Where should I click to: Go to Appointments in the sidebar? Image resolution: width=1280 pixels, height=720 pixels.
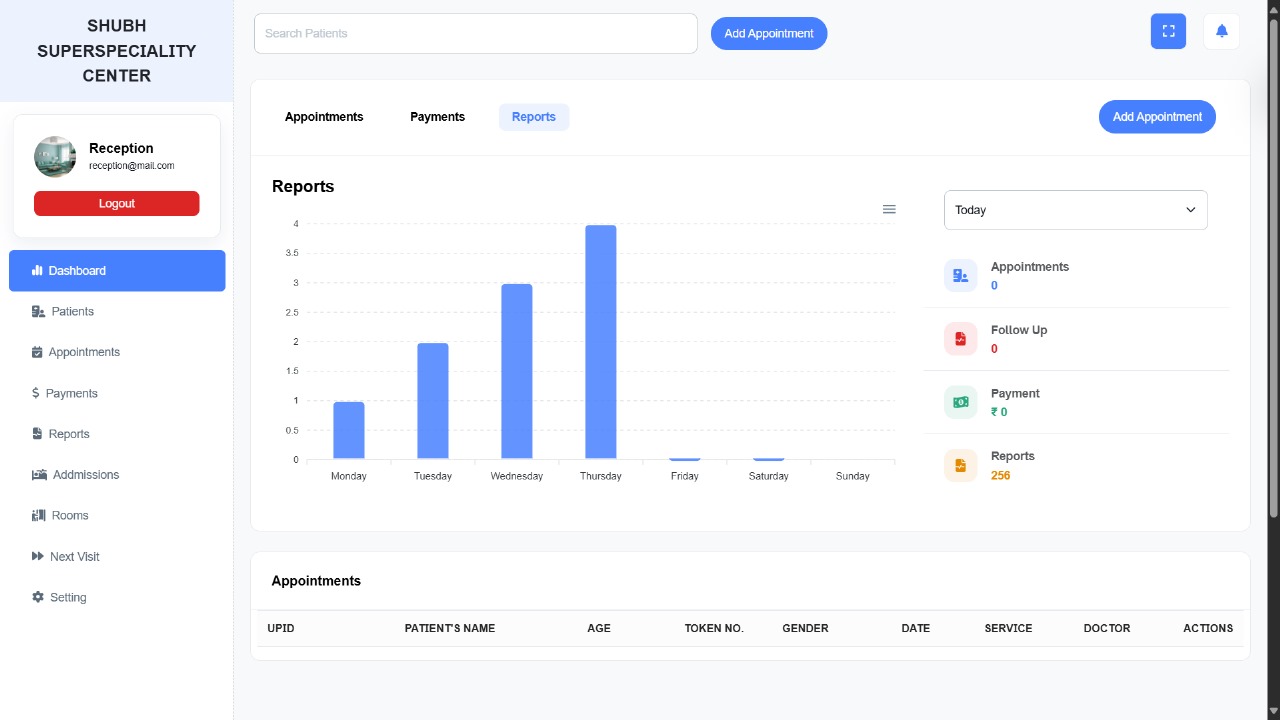pos(117,352)
